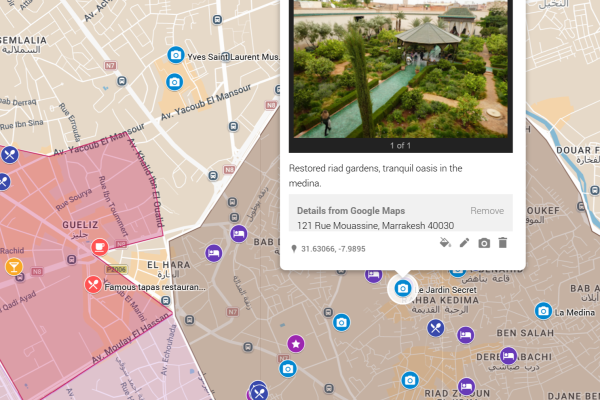Click the La Medina map label
This screenshot has width=600, height=400.
tap(575, 312)
